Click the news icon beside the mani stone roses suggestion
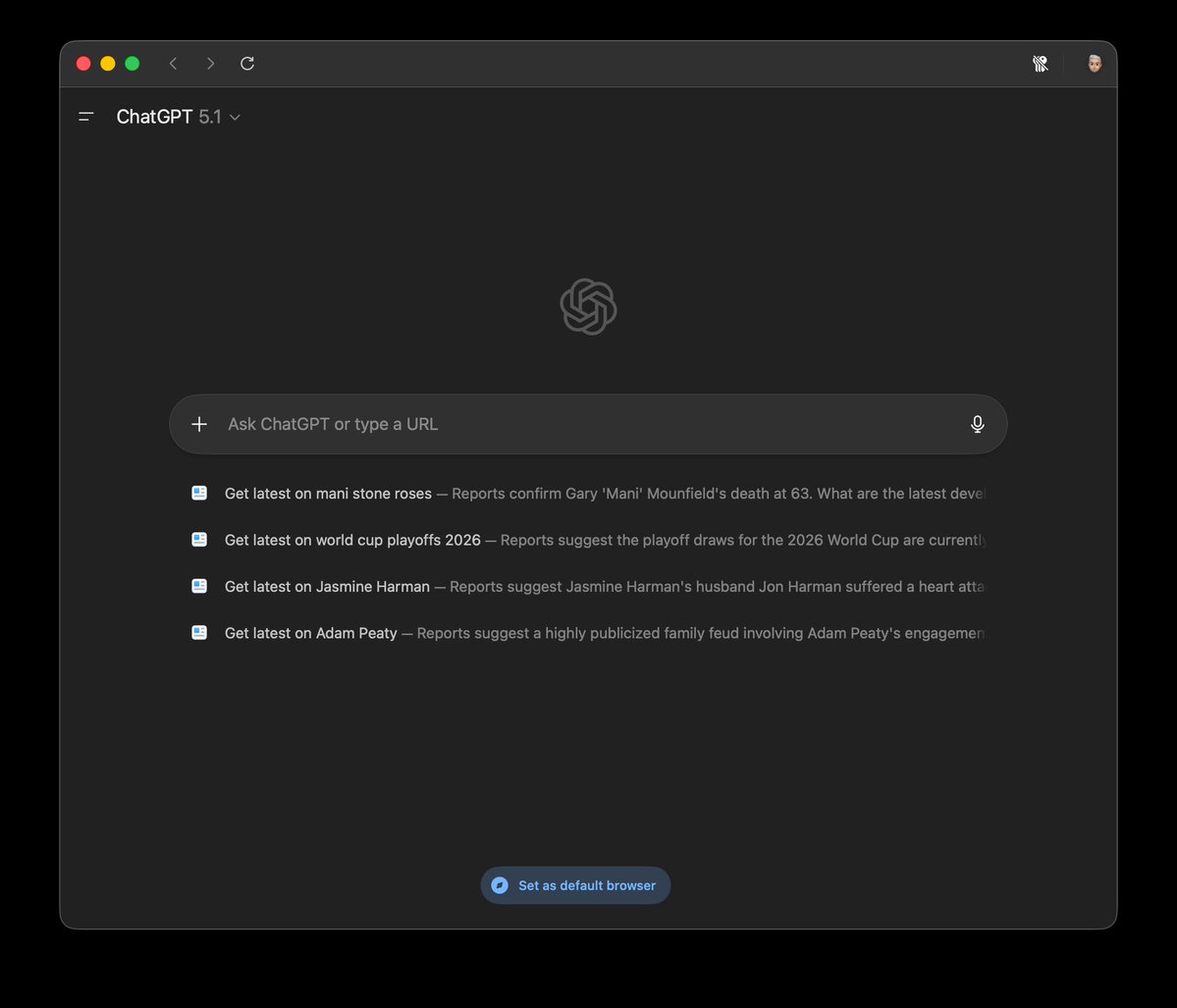The image size is (1177, 1008). pos(199,492)
